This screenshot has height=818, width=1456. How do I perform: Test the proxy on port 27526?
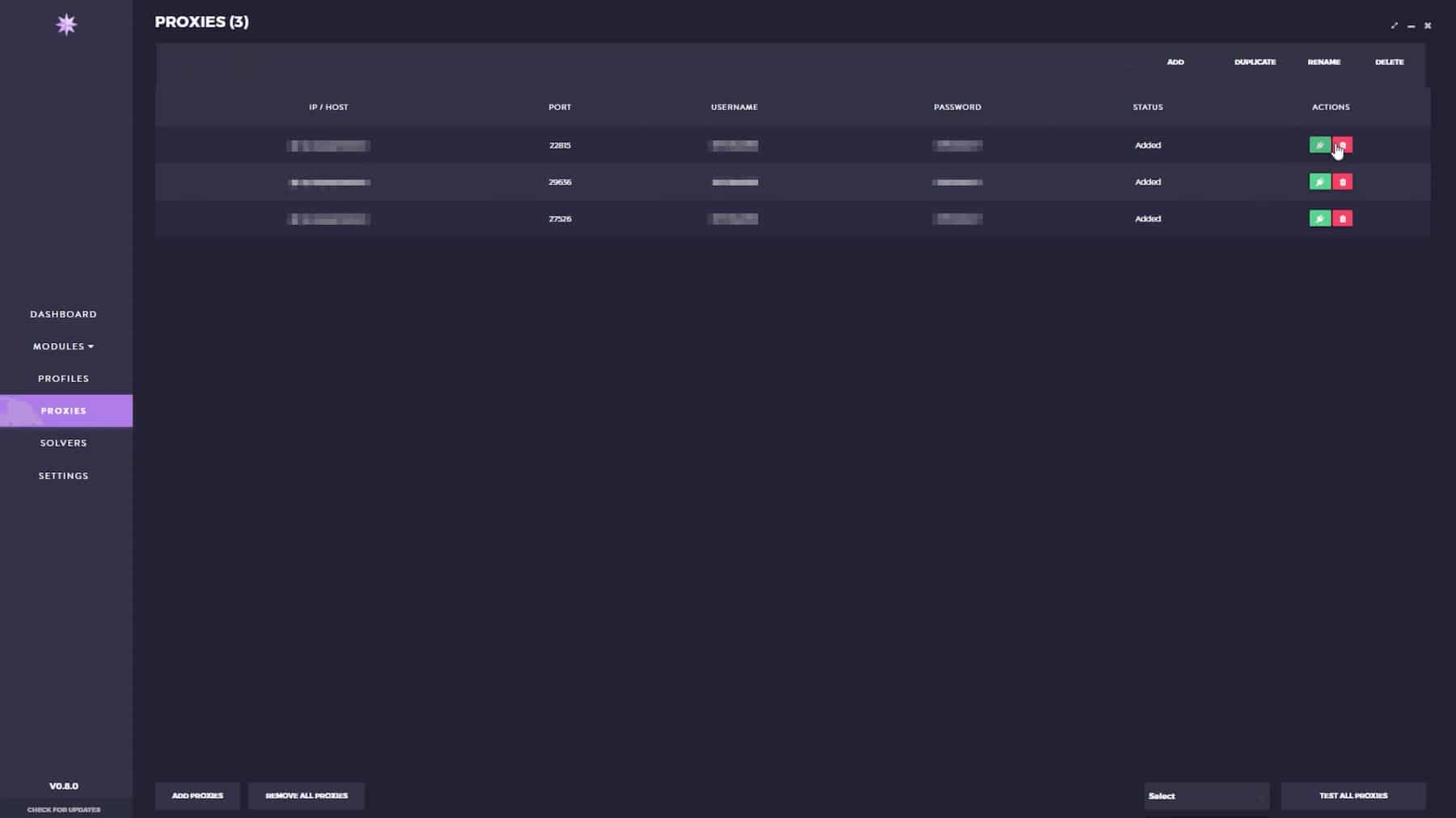(x=1319, y=218)
